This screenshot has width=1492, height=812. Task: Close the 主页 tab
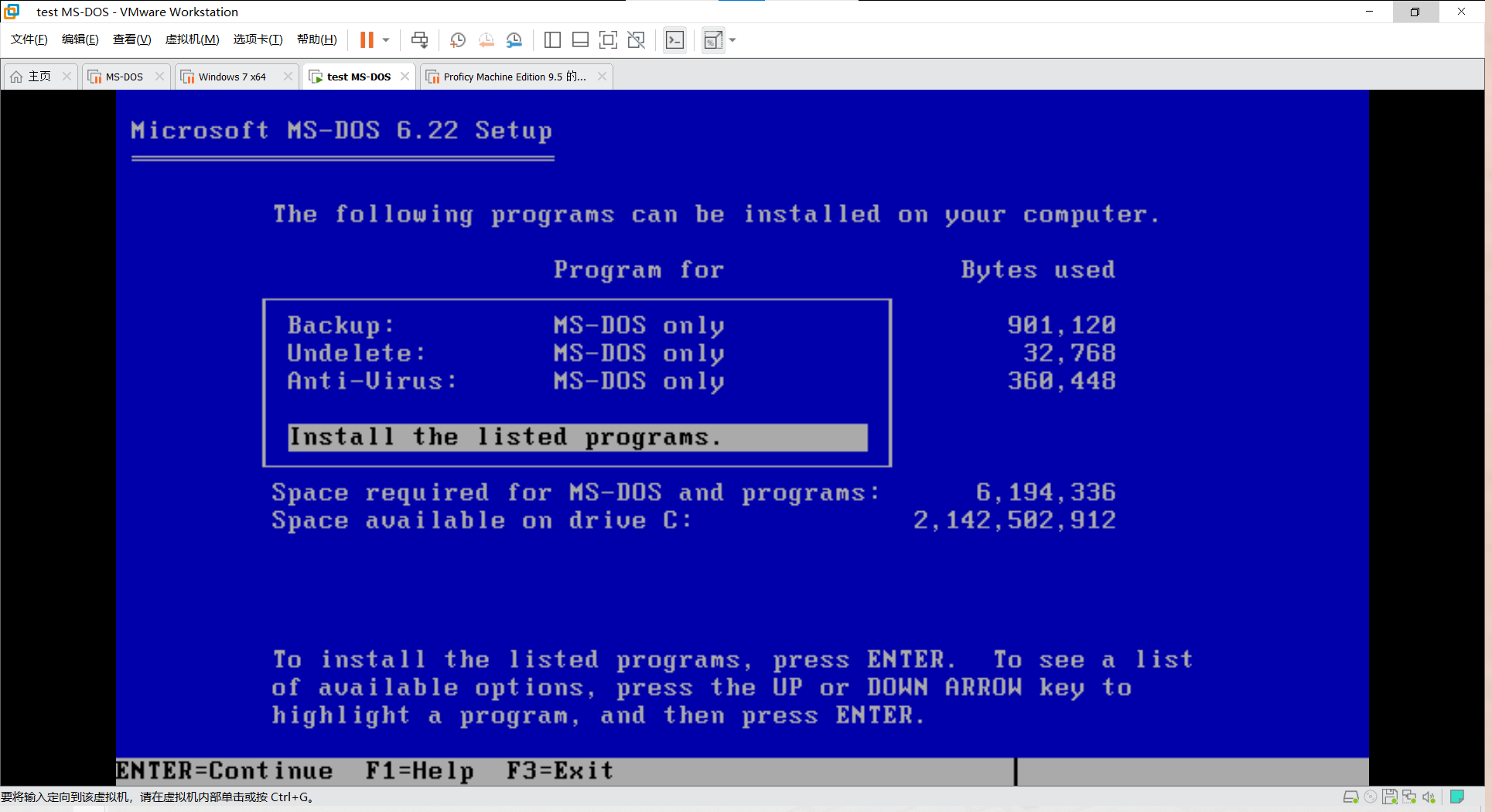point(67,77)
